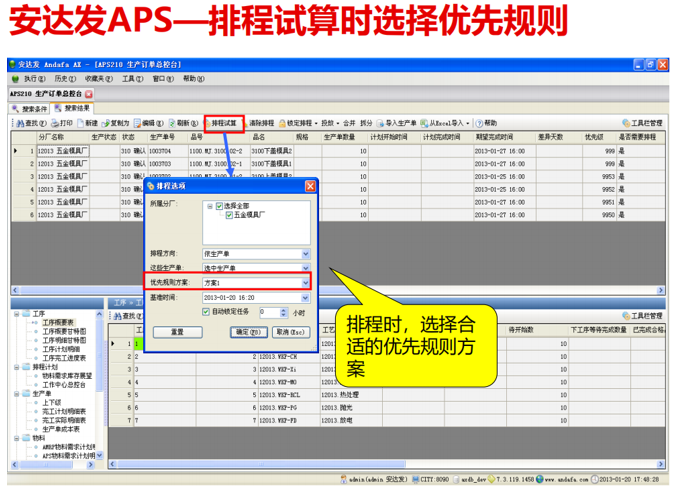Toggle 自动锁定任务 checkbox
Image resolution: width=684 pixels, height=497 pixels.
(206, 312)
